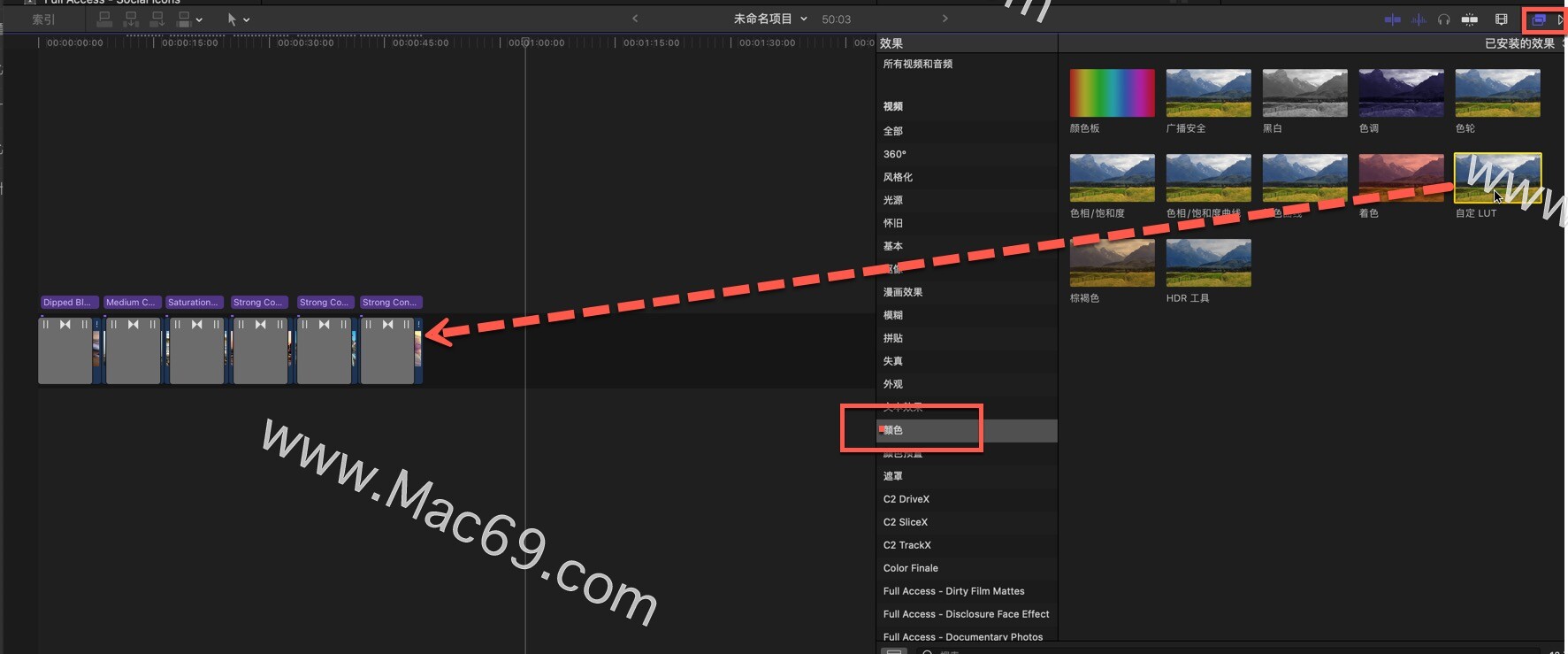
Task: Open the 未命名项目 project dropdown
Action: [770, 19]
